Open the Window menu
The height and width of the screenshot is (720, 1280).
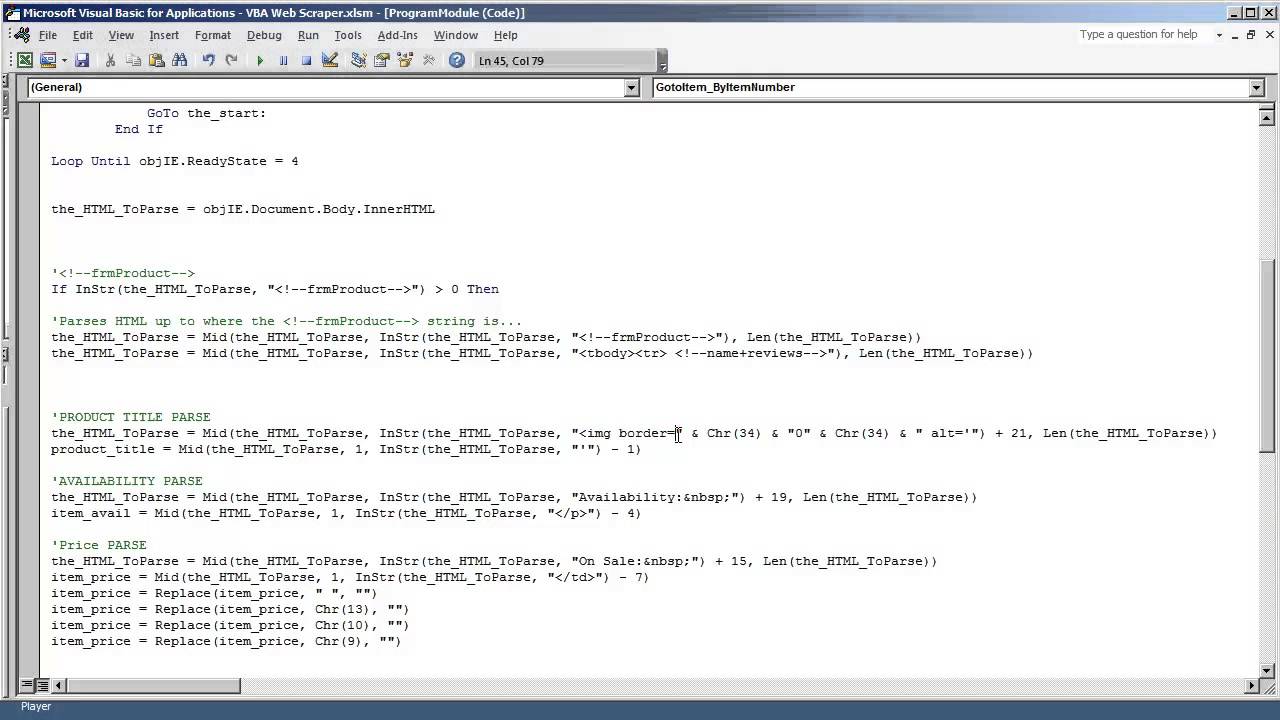tap(455, 35)
